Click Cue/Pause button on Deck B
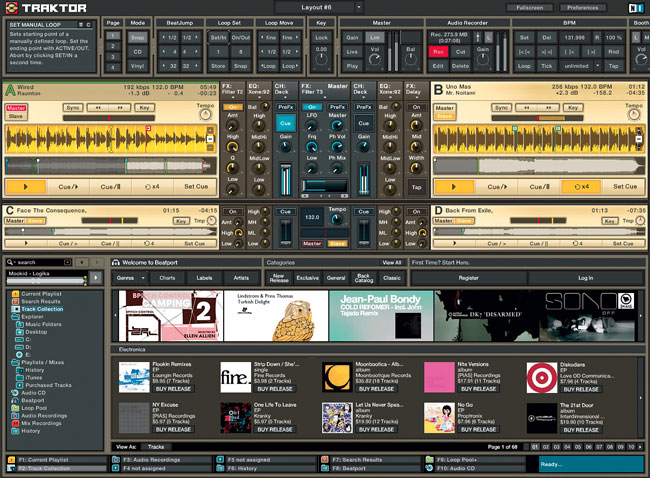This screenshot has width=650, height=478. point(539,187)
